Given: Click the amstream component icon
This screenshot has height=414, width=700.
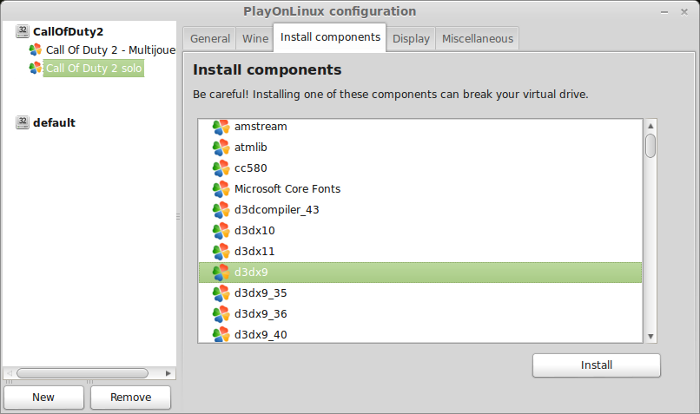Looking at the screenshot, I should coord(221,127).
